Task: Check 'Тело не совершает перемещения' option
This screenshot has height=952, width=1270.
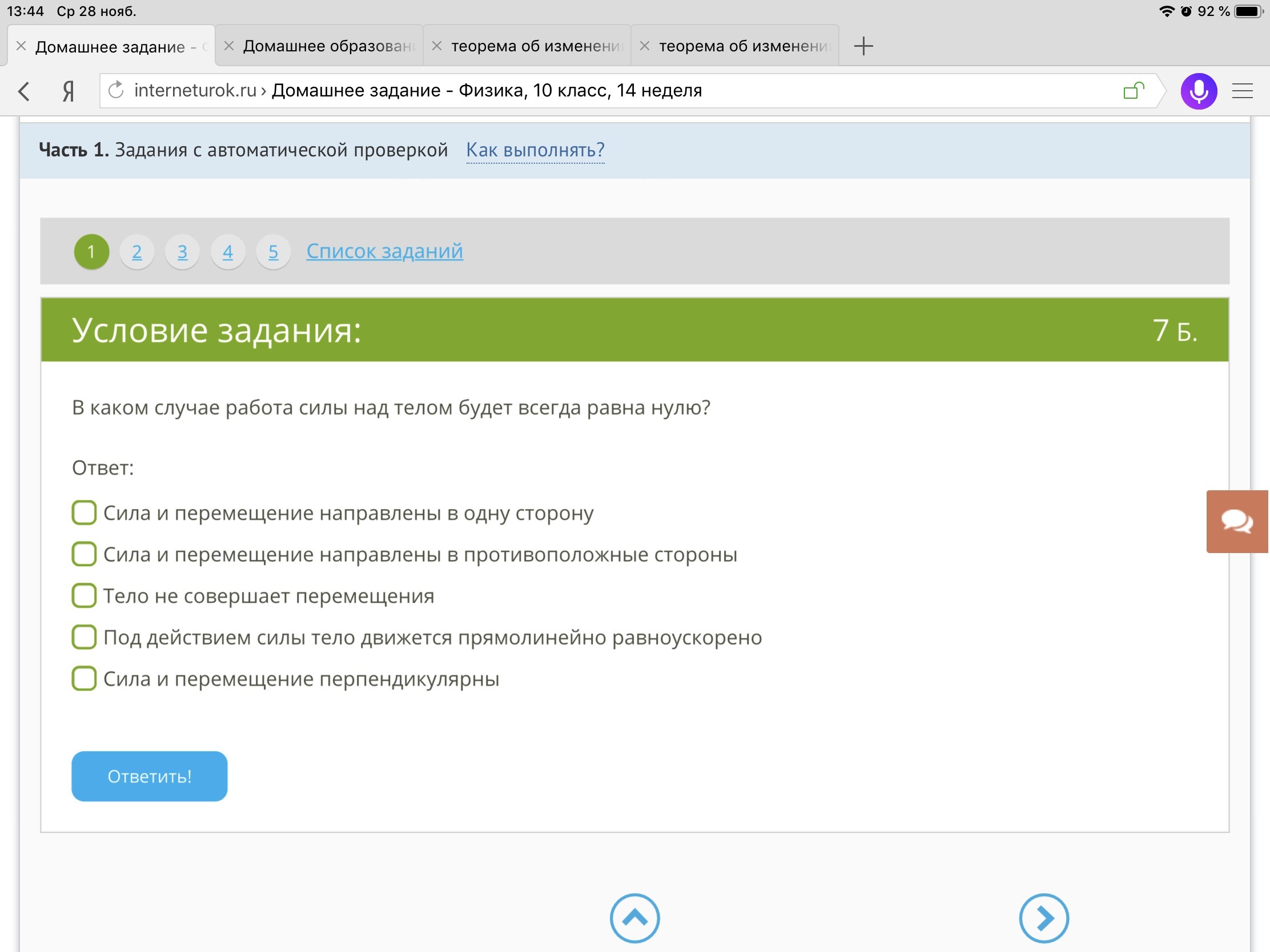Action: point(85,596)
